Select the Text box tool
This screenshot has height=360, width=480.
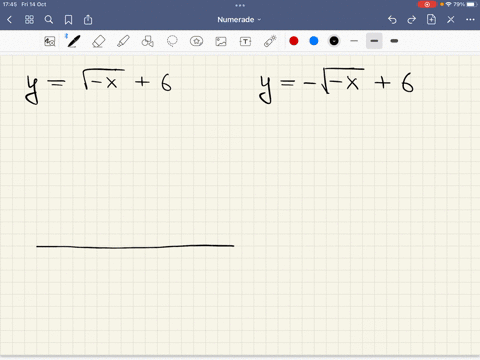(245, 41)
